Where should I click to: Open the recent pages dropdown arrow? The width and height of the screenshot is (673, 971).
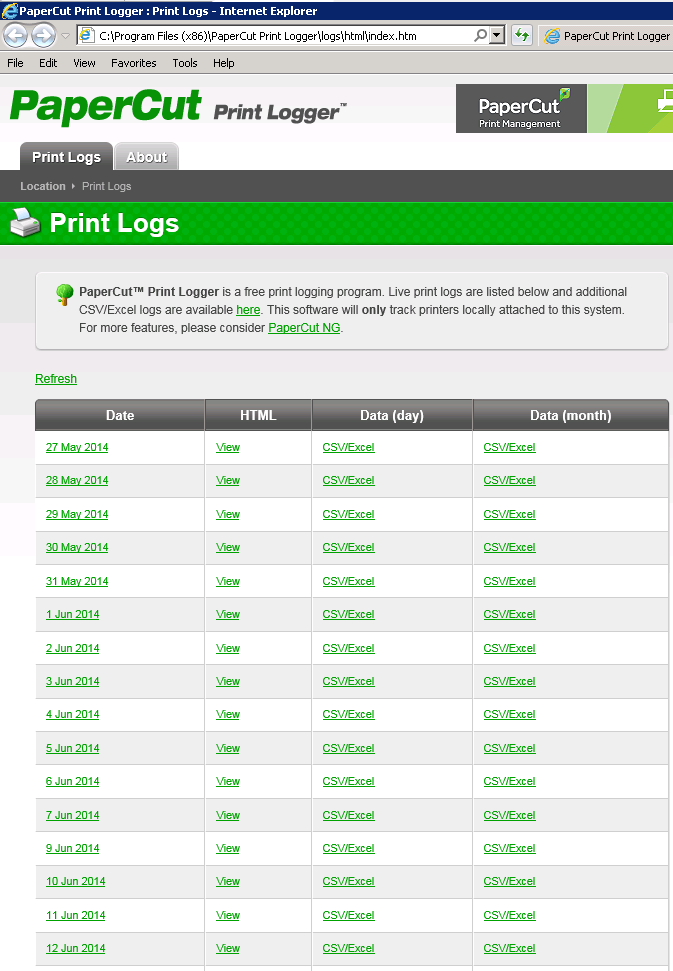(x=66, y=36)
